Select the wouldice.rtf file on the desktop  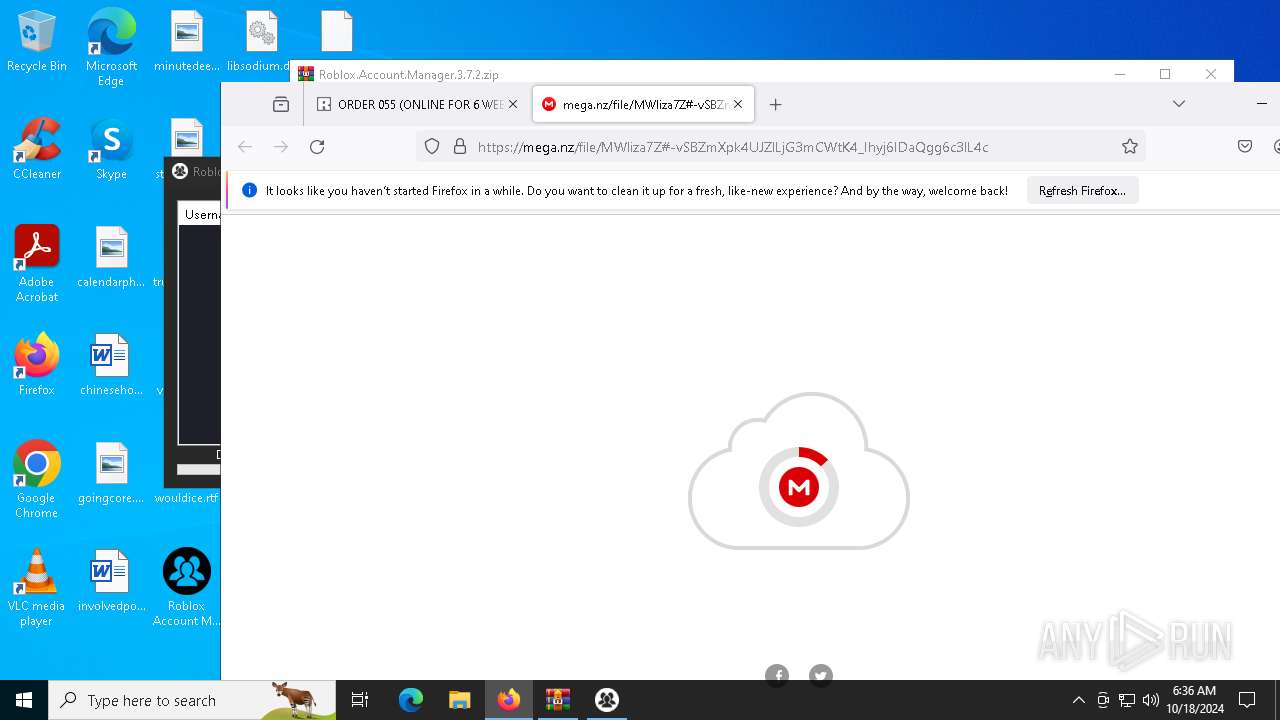(186, 497)
